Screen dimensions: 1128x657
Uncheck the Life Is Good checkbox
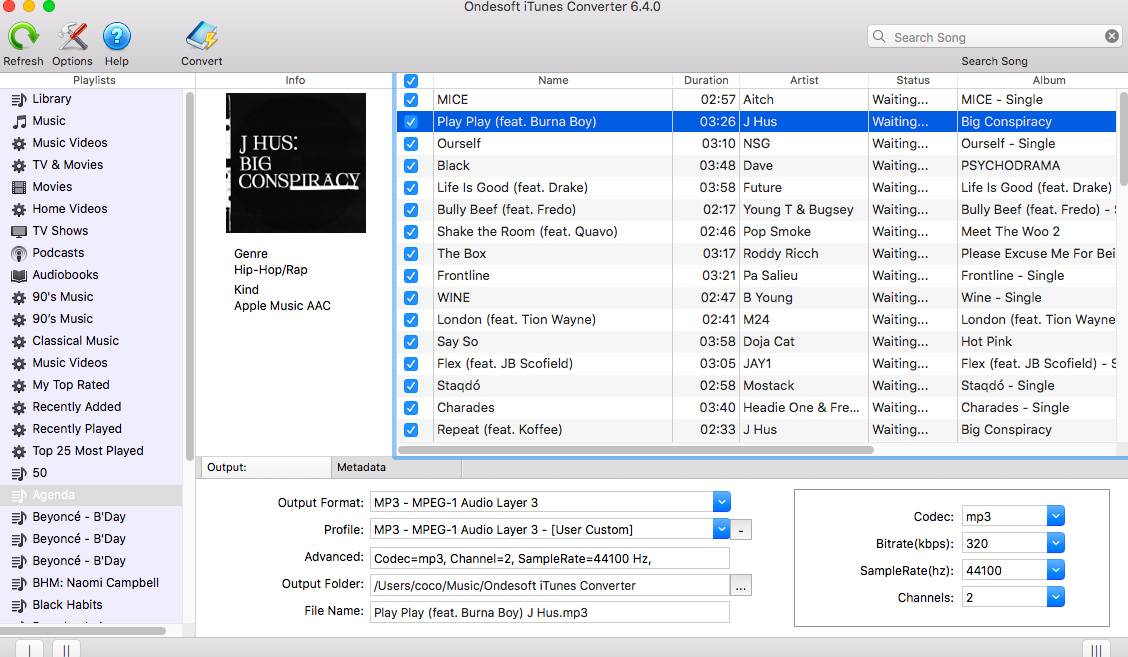[411, 188]
